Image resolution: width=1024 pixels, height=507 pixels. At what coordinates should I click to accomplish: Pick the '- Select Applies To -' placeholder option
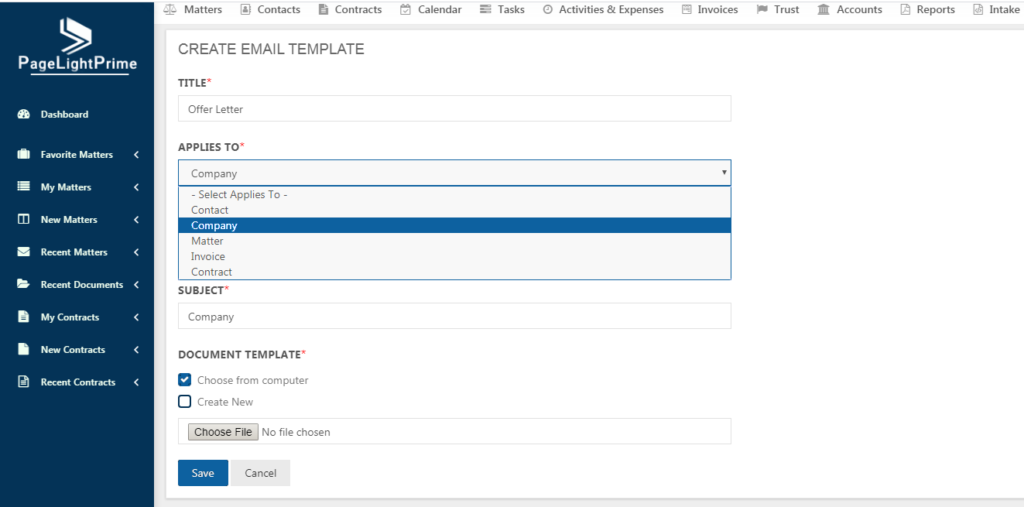[x=455, y=195]
